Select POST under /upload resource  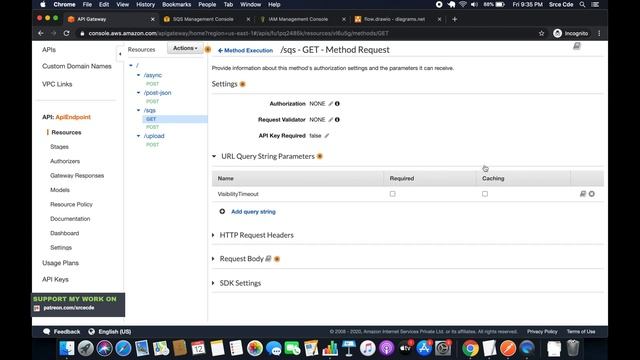pyautogui.click(x=152, y=145)
